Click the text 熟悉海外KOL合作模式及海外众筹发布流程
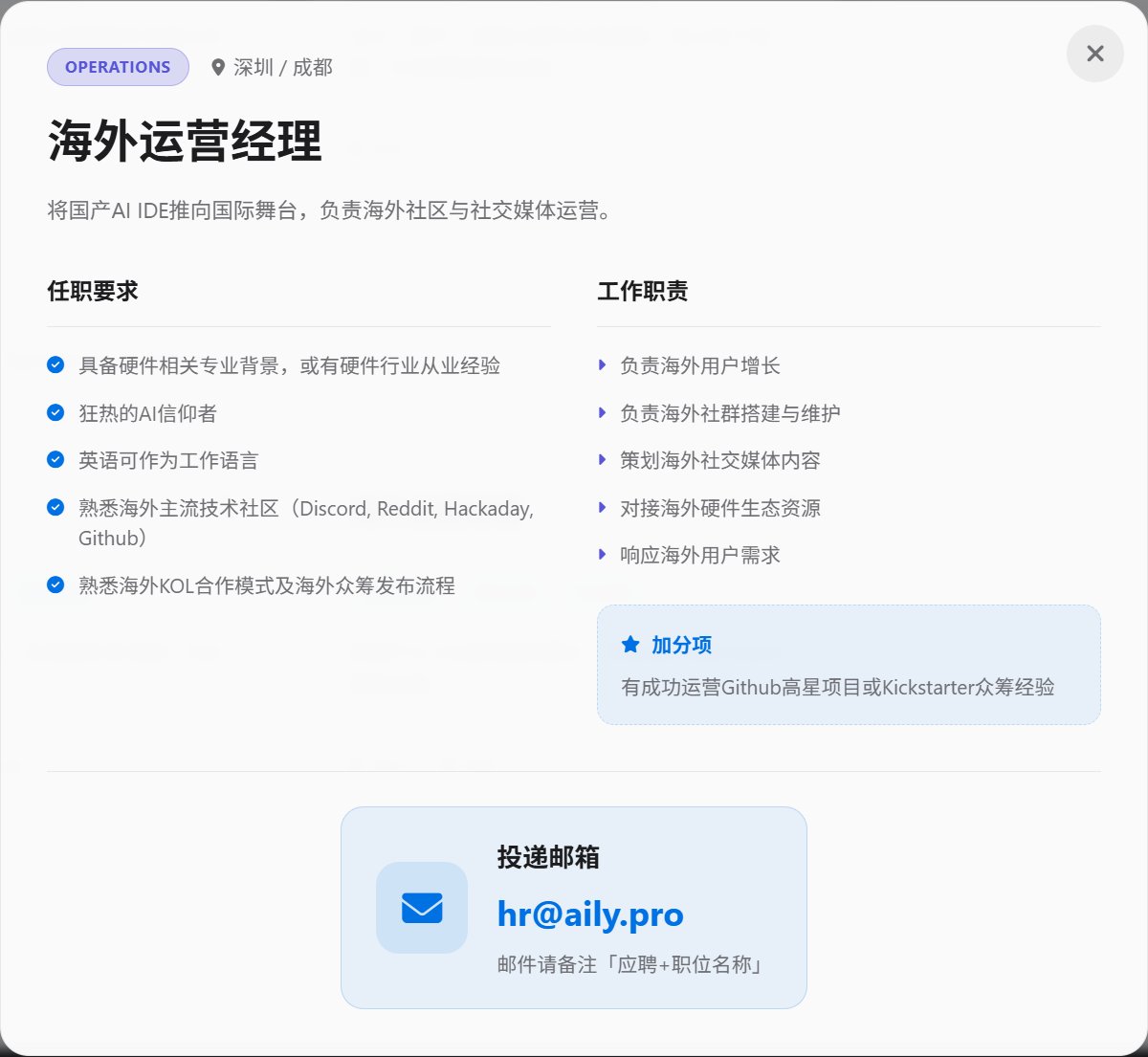This screenshot has width=1148, height=1057. click(x=267, y=585)
